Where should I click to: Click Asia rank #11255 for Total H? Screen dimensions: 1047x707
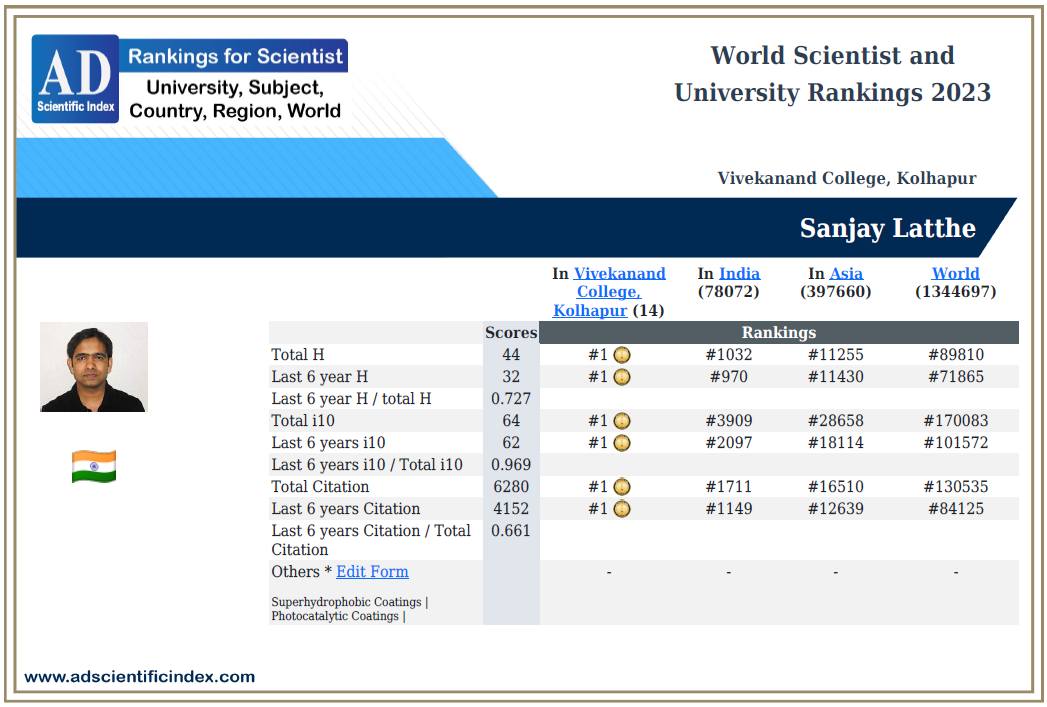835,355
